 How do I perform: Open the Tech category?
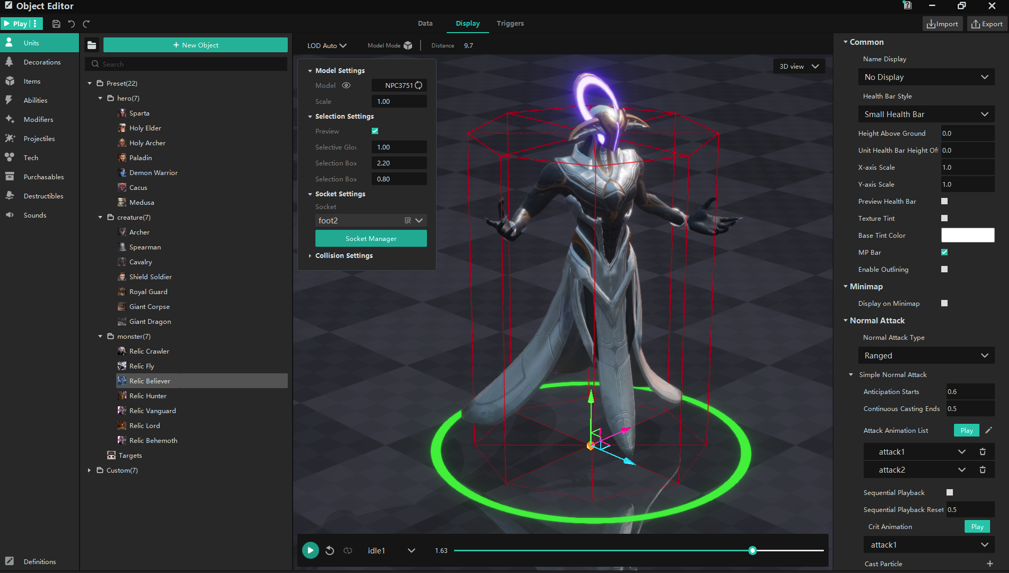39,158
